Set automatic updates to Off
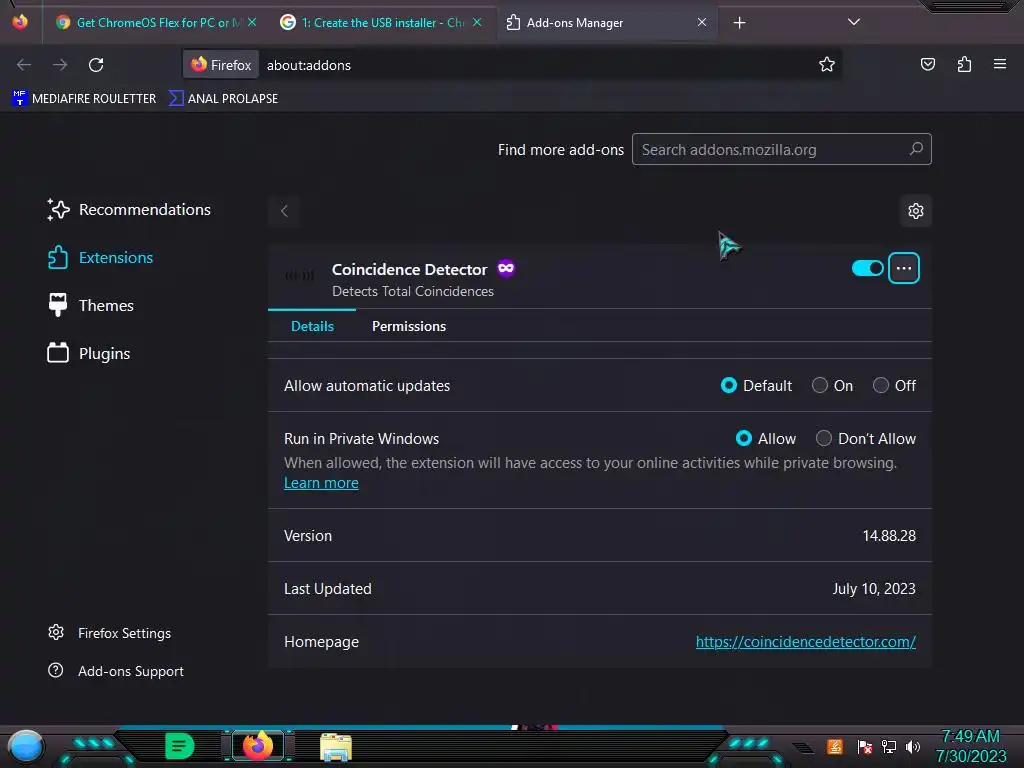Viewport: 1024px width, 768px height. pyautogui.click(x=880, y=385)
